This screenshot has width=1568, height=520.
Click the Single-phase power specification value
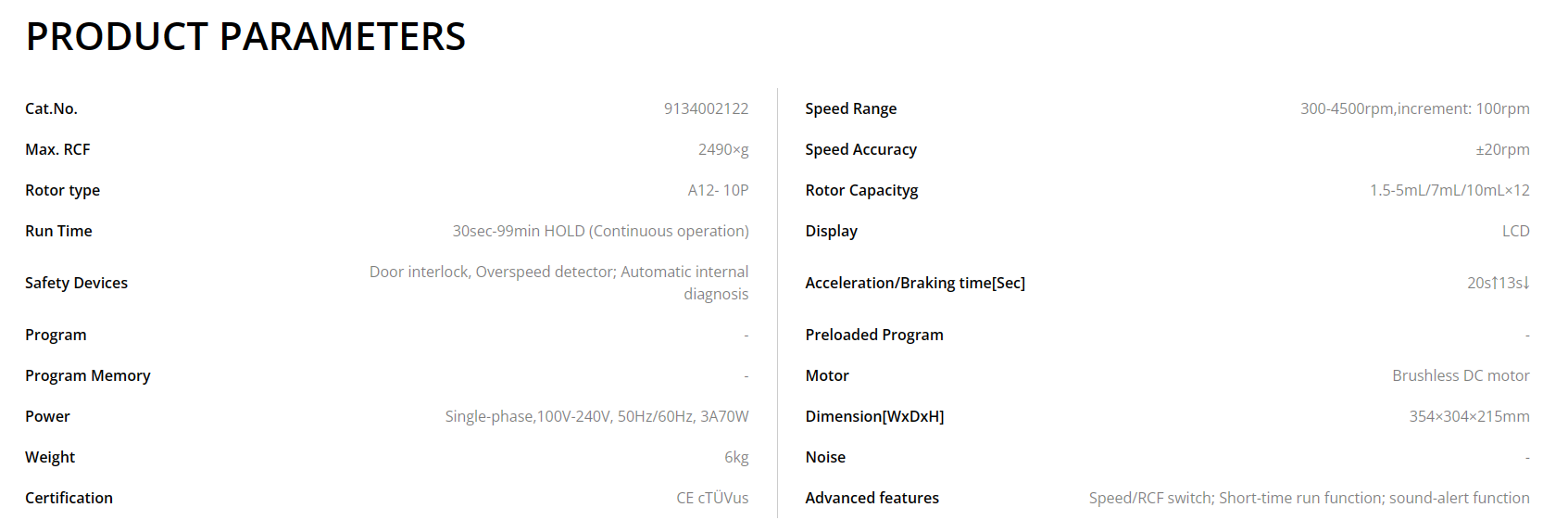click(x=596, y=416)
